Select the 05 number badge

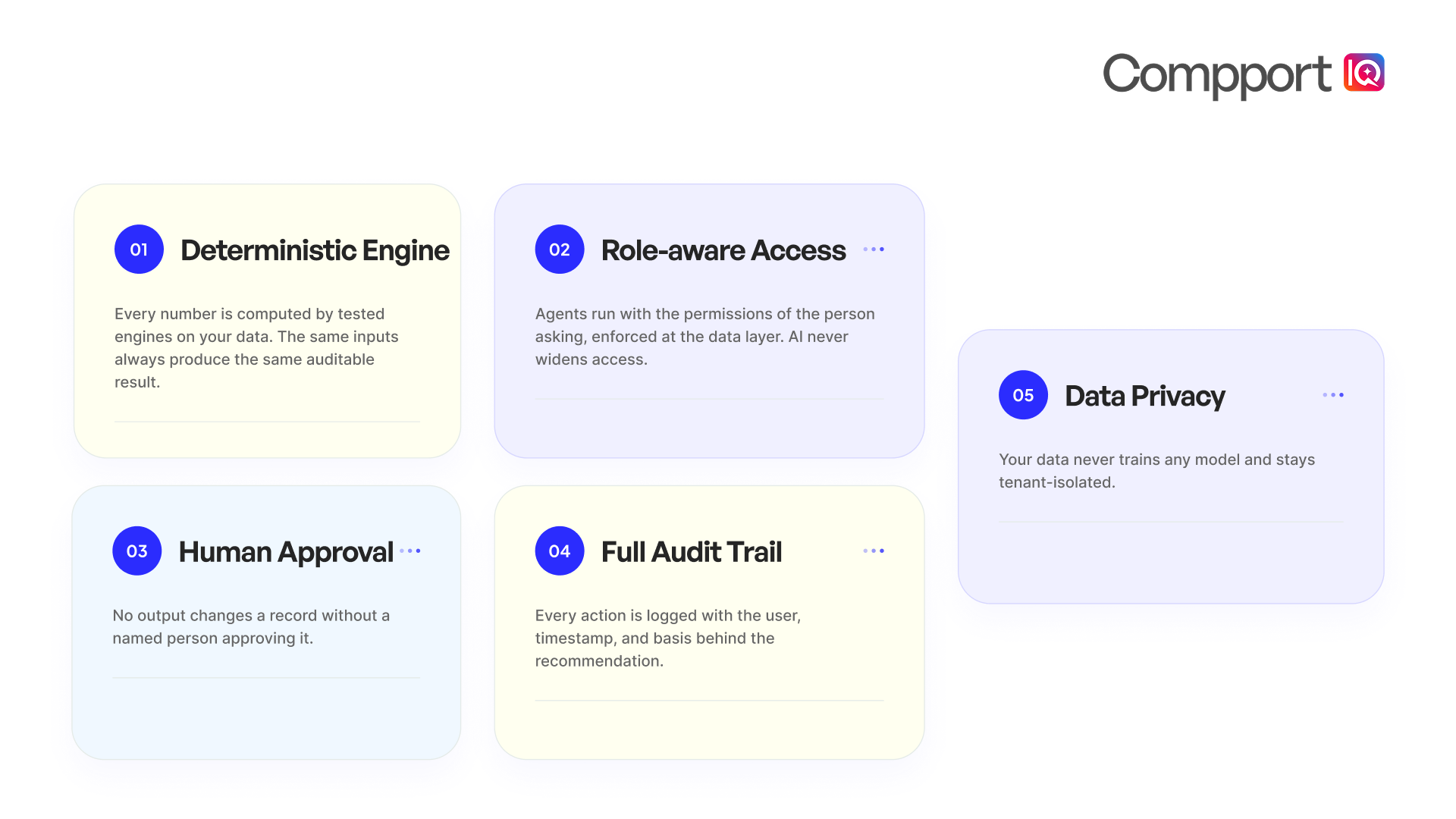click(x=1023, y=395)
